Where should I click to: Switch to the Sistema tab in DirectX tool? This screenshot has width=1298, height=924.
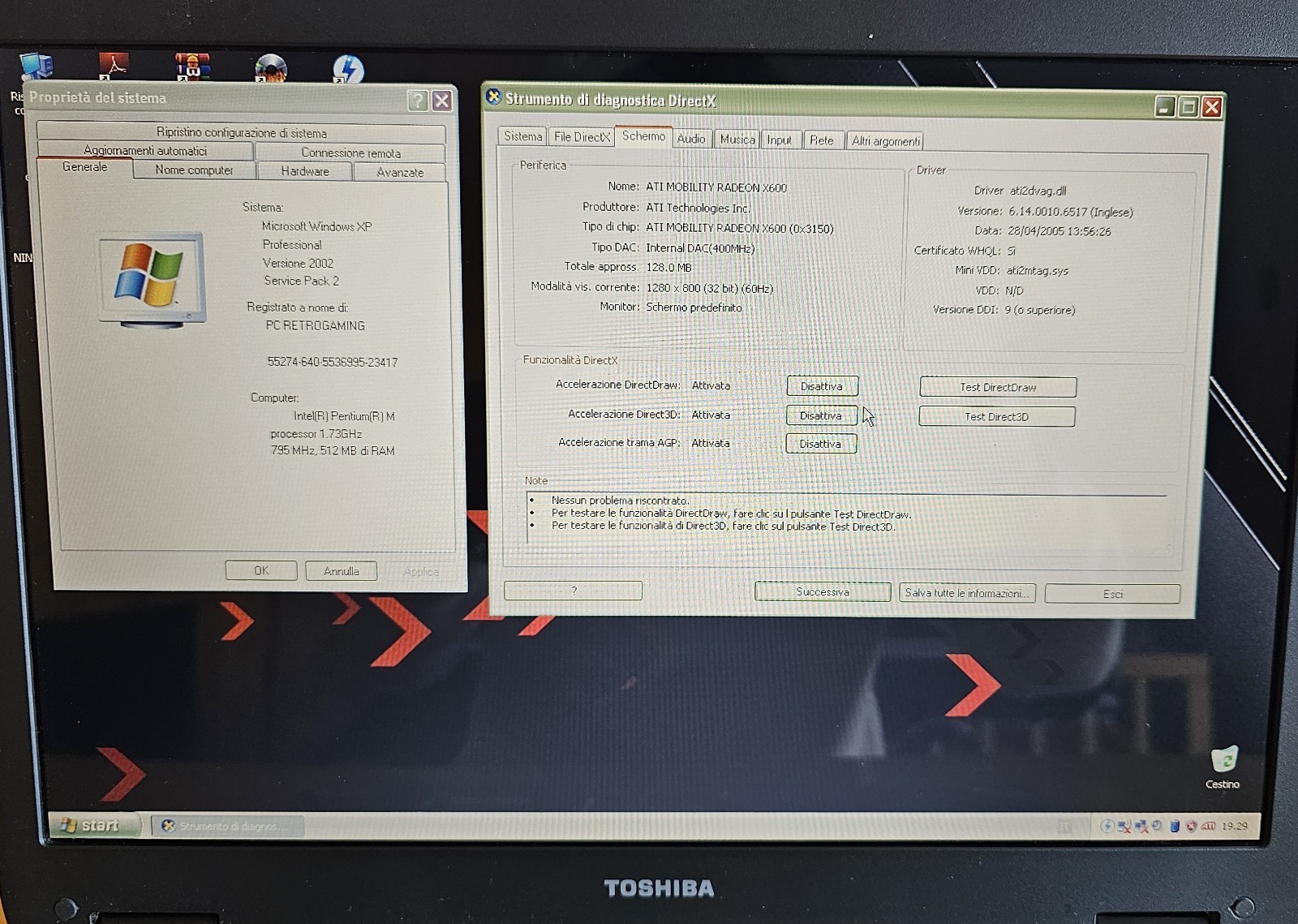click(522, 136)
